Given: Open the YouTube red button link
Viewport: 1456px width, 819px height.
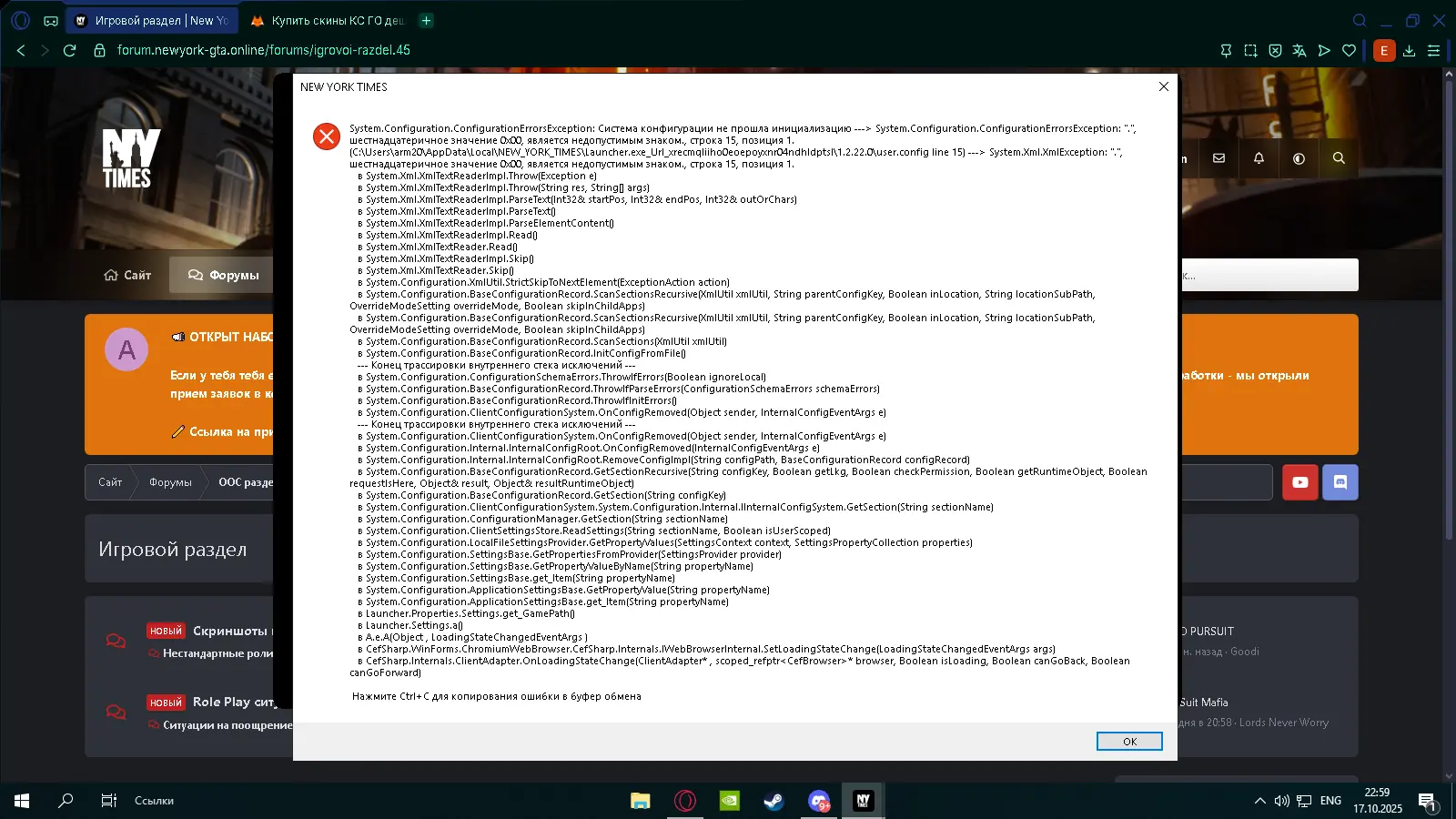Looking at the screenshot, I should (1299, 482).
